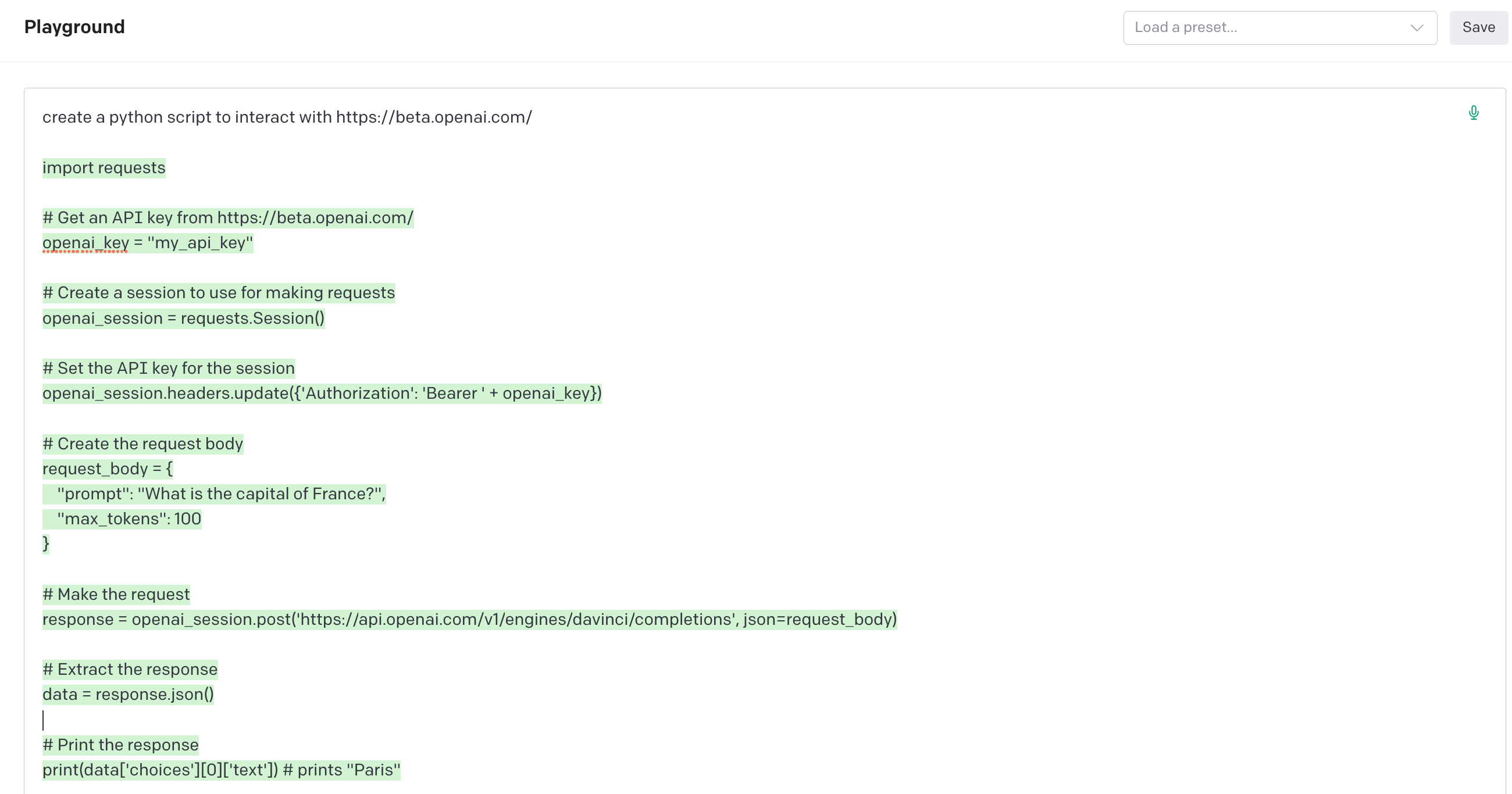
Task: Click the 'request_body = {' line
Action: 108,469
